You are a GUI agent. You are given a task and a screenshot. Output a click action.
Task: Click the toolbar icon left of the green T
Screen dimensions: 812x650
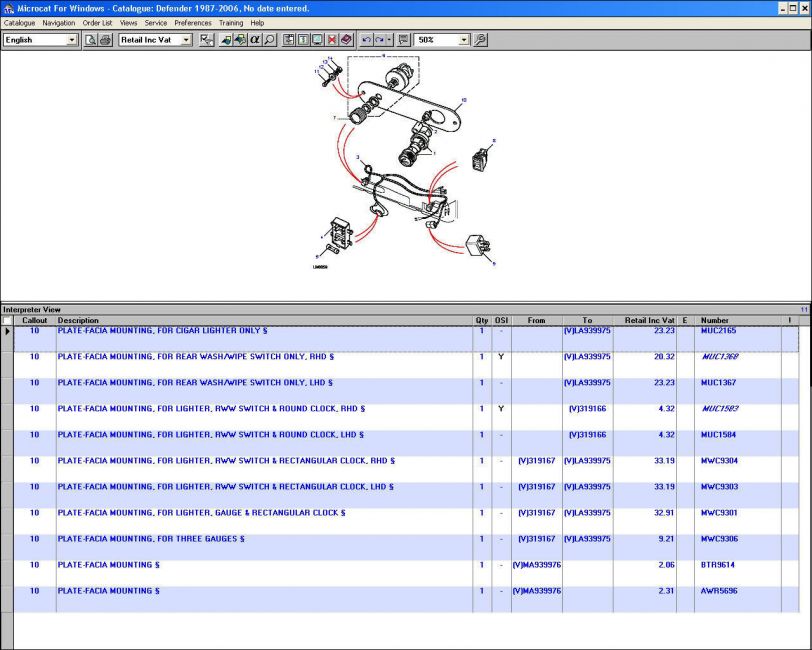tap(289, 40)
